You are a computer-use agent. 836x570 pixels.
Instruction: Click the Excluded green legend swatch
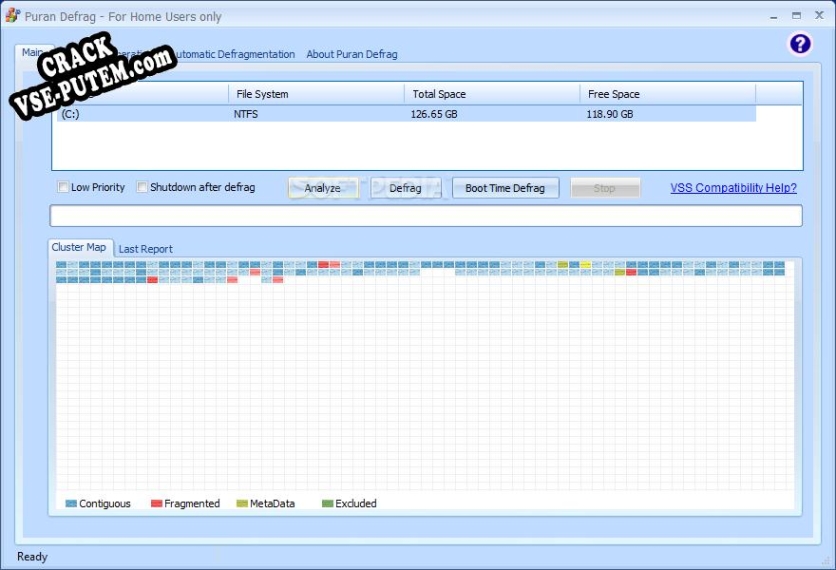[327, 504]
